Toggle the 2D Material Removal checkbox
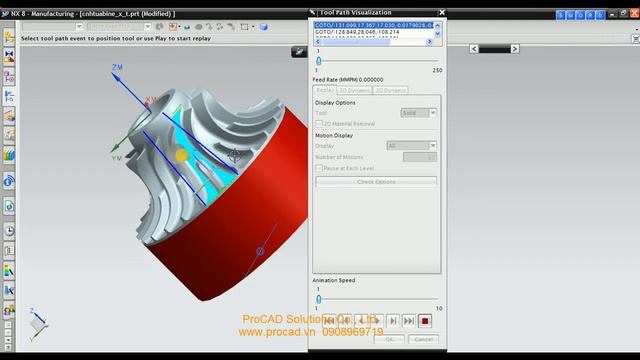Image resolution: width=640 pixels, height=360 pixels. [319, 123]
